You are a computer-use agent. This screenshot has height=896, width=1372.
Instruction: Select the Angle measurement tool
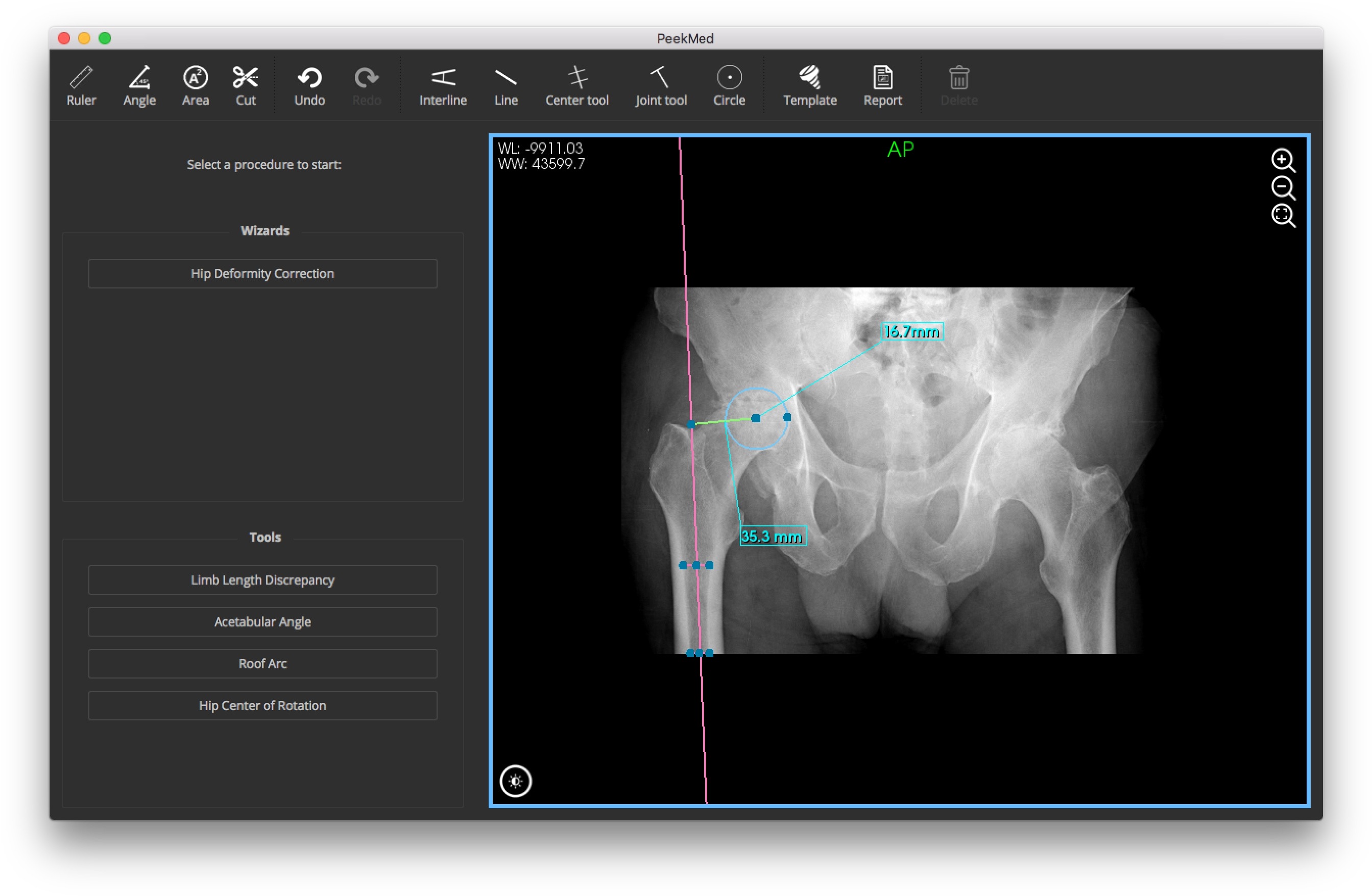point(139,85)
